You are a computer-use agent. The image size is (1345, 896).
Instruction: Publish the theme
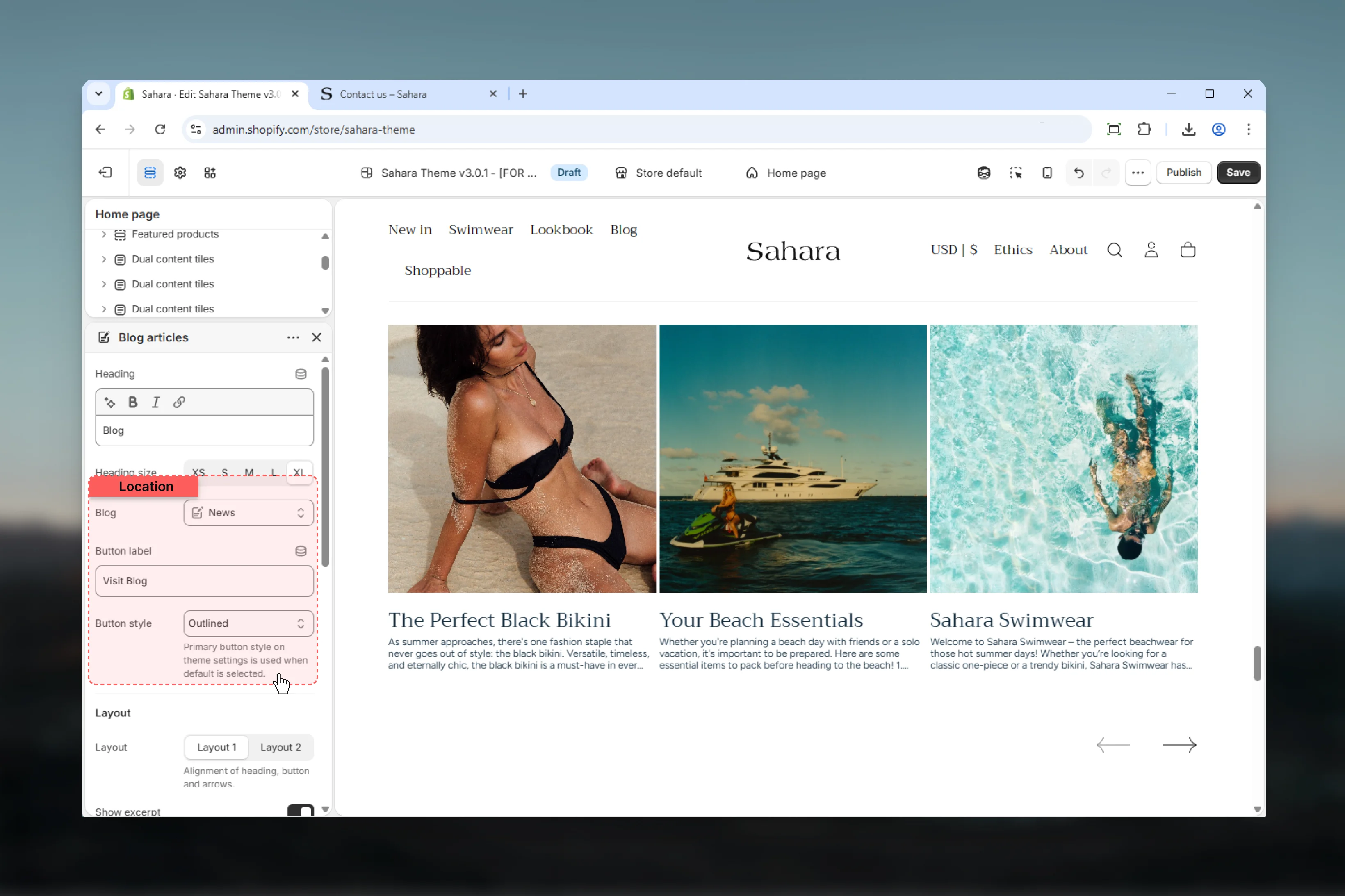click(x=1183, y=173)
